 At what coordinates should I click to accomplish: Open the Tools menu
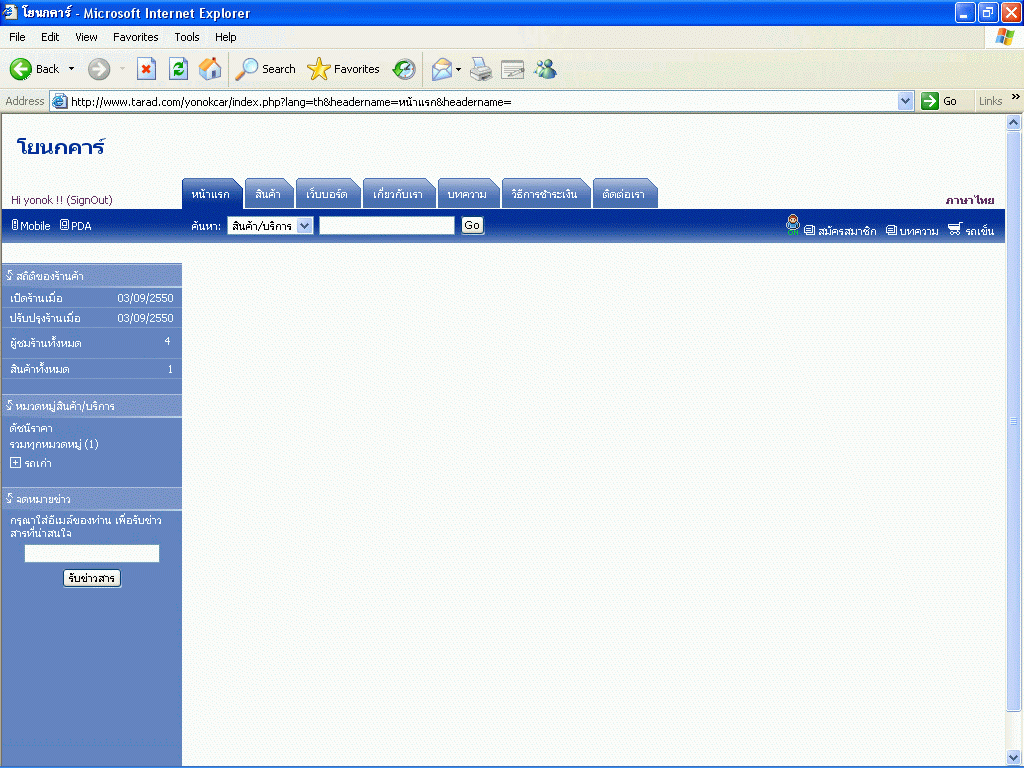pyautogui.click(x=187, y=37)
